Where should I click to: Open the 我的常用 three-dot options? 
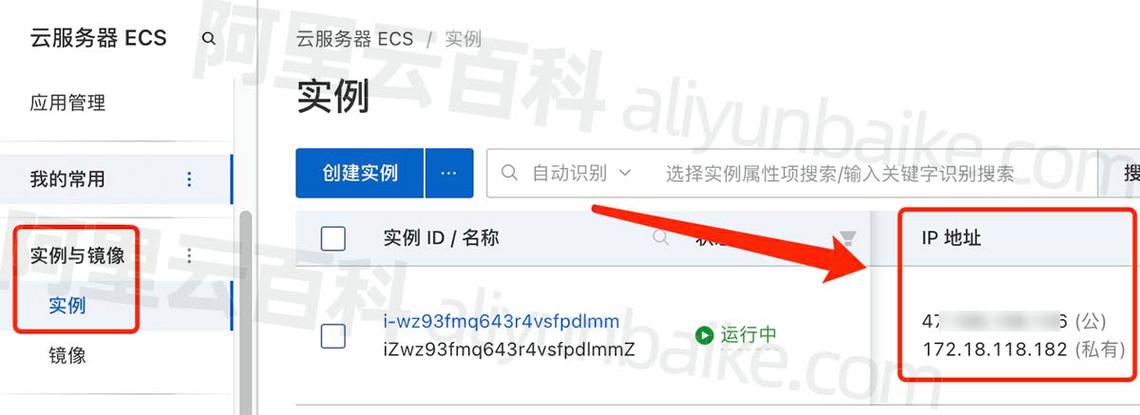(x=189, y=179)
